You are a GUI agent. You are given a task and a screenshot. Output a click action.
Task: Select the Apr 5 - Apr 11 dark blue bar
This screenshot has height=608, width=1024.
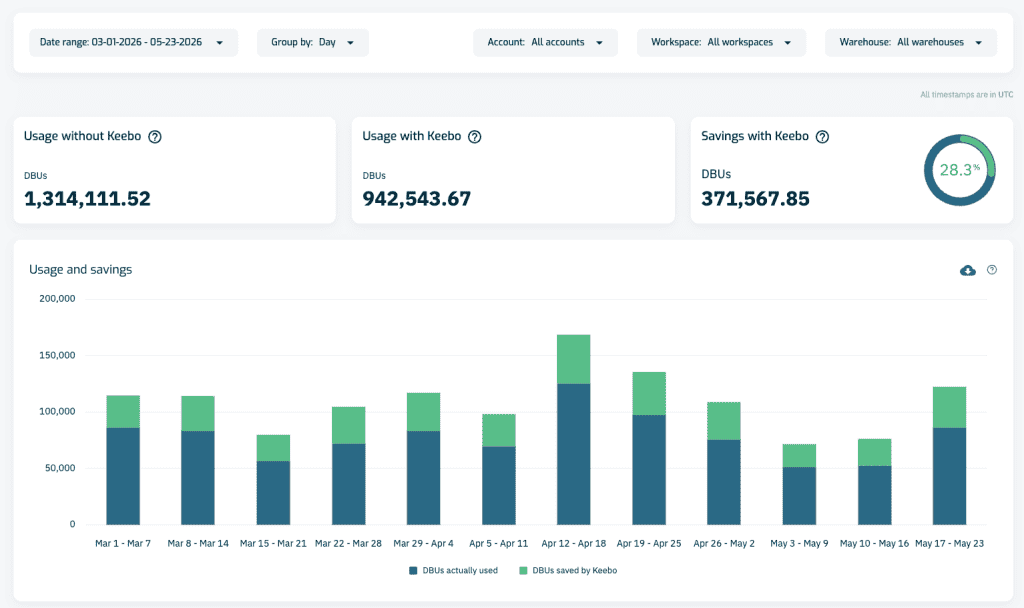pyautogui.click(x=499, y=485)
